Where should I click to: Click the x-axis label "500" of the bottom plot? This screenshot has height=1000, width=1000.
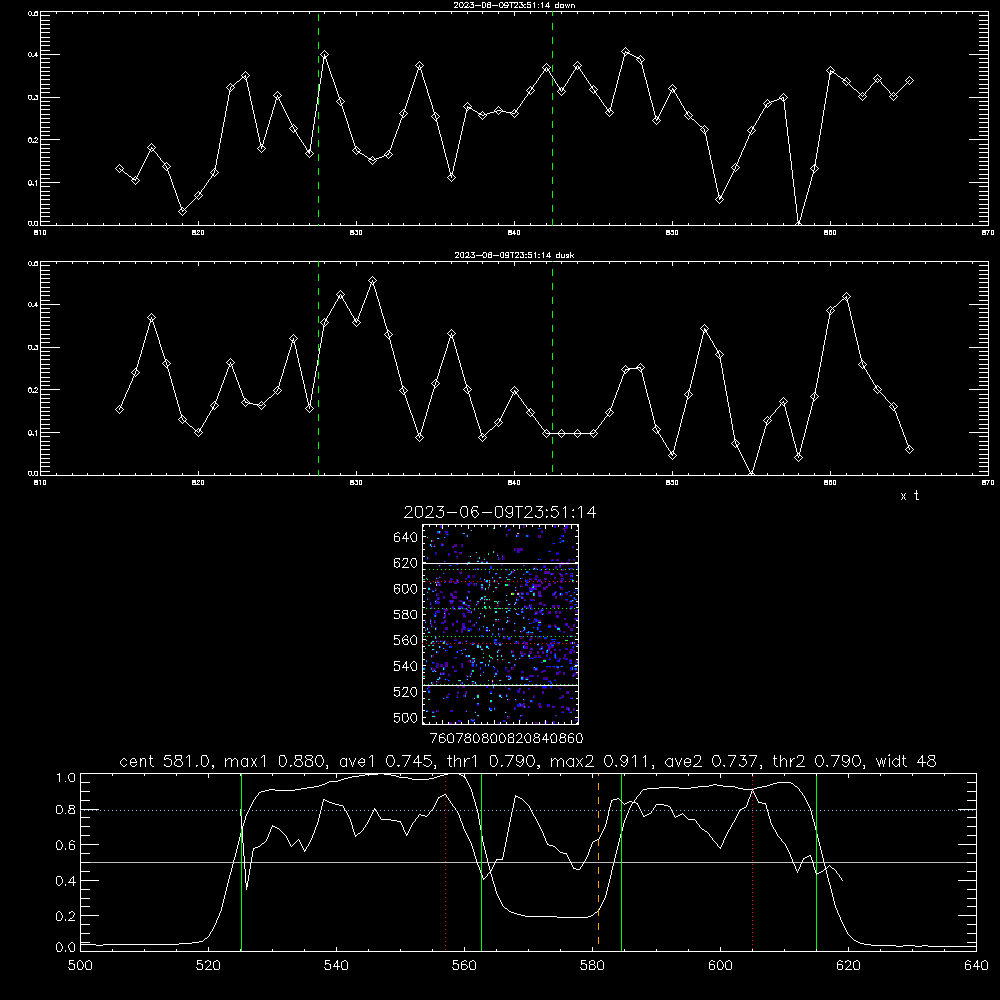pyautogui.click(x=80, y=965)
